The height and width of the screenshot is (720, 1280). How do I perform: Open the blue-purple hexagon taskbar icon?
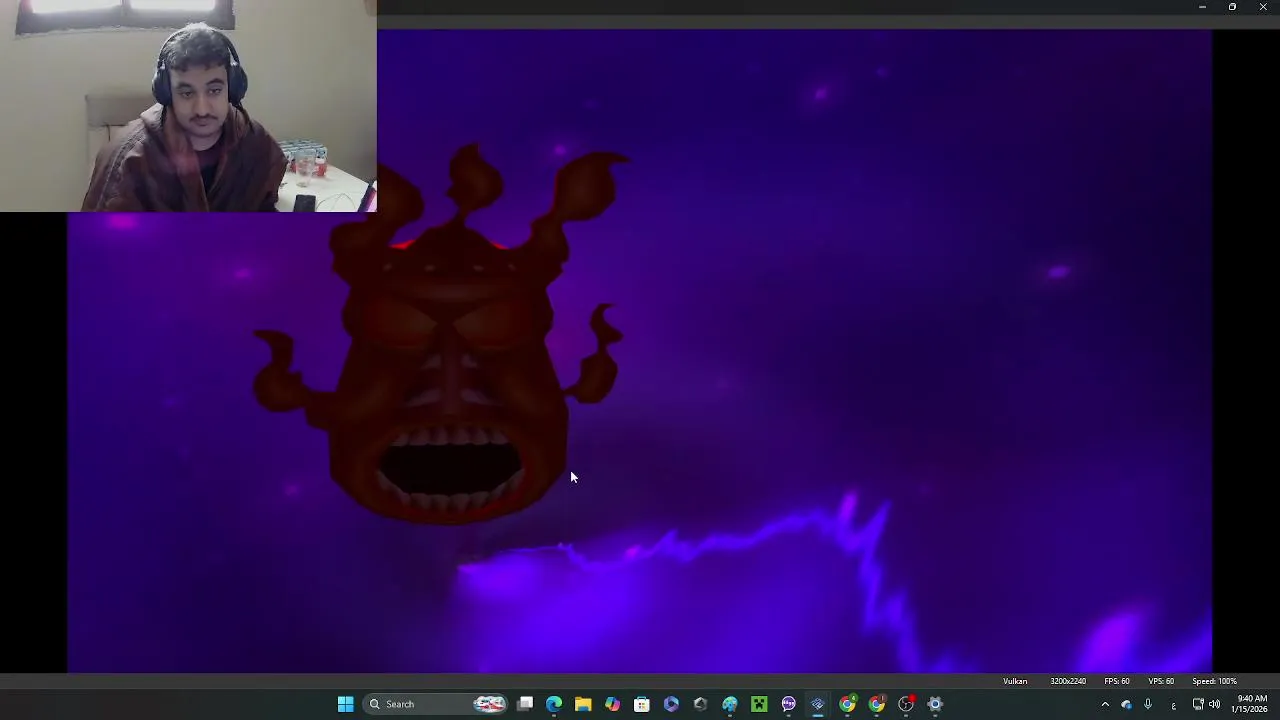point(671,704)
